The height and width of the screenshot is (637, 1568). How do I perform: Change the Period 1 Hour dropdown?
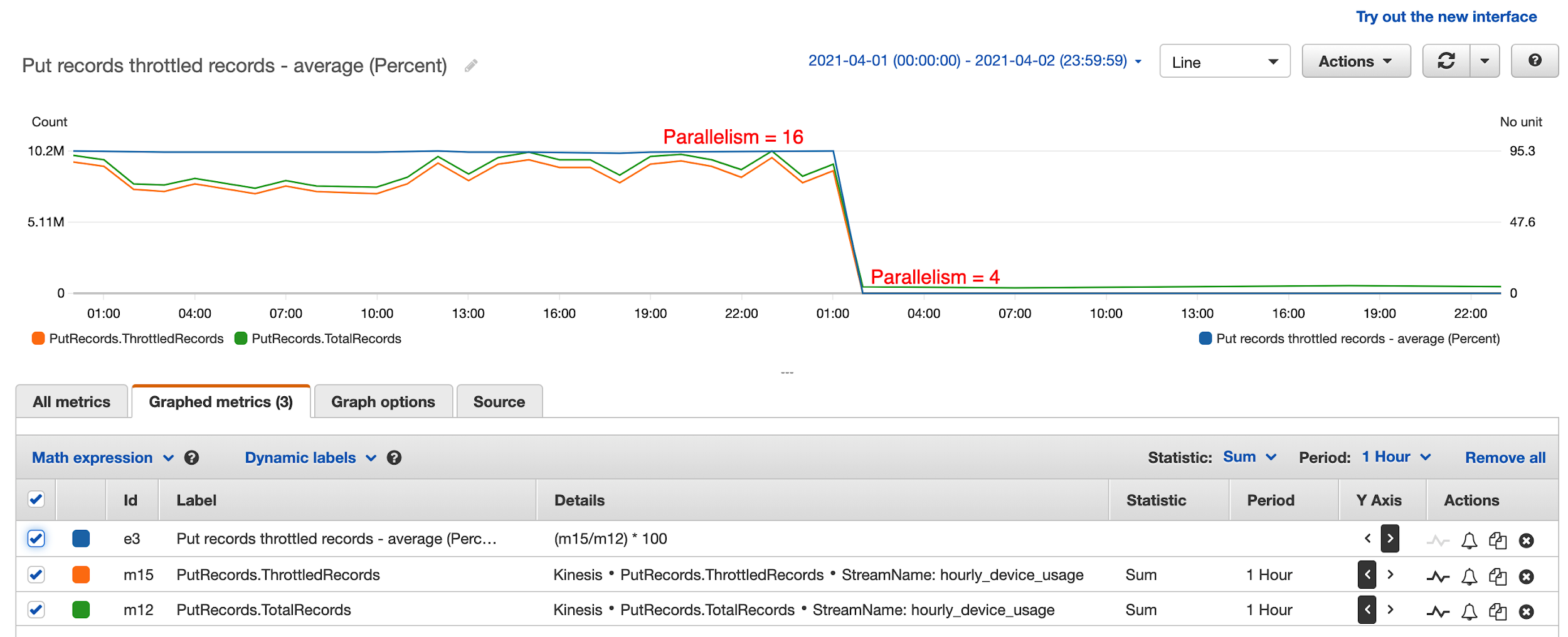(1396, 457)
